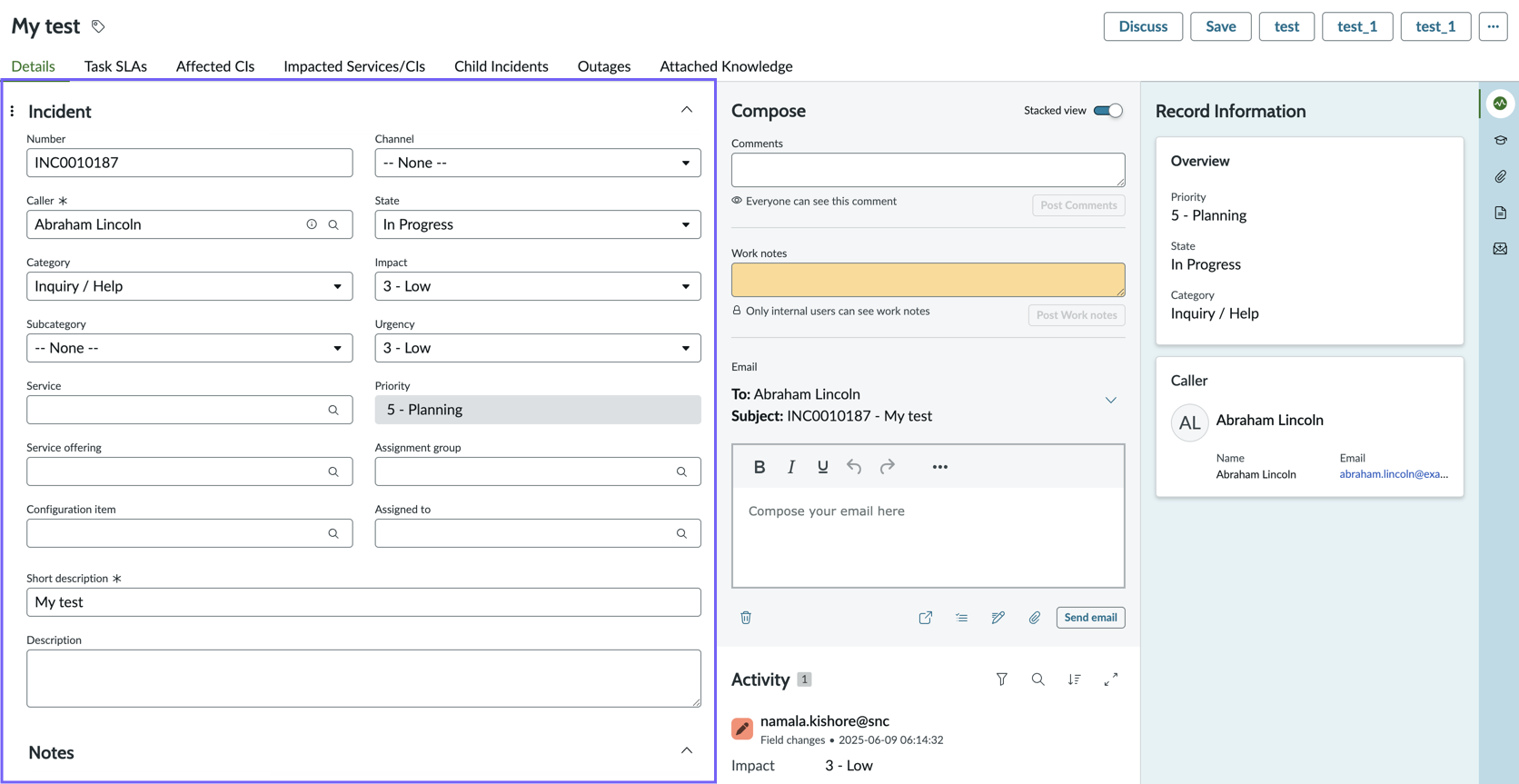Open the State dropdown
1519x784 pixels.
point(538,224)
